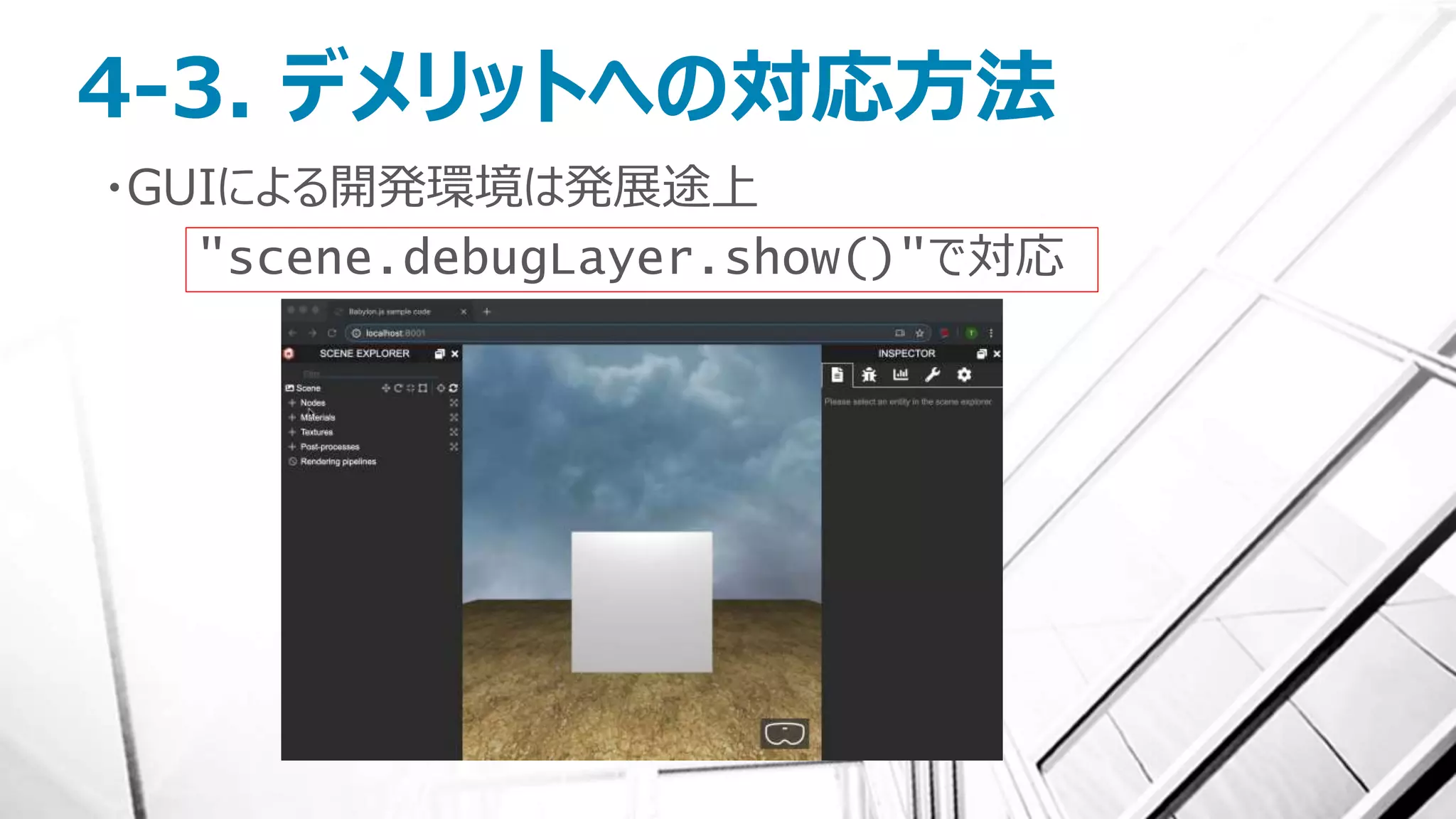
Task: Select the Rendering pipelines item
Action: [x=338, y=461]
